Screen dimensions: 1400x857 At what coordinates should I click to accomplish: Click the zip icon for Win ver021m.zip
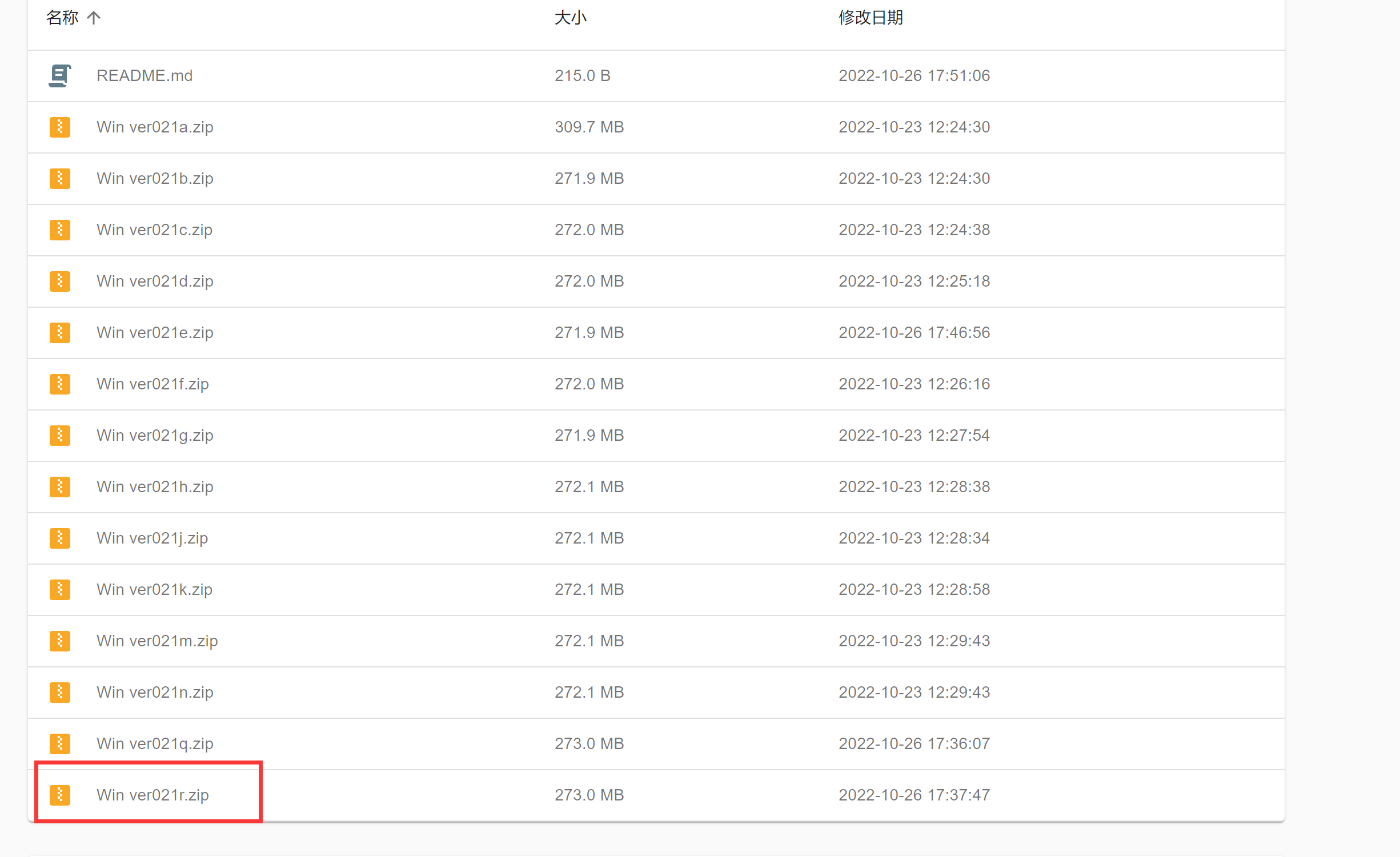tap(60, 641)
